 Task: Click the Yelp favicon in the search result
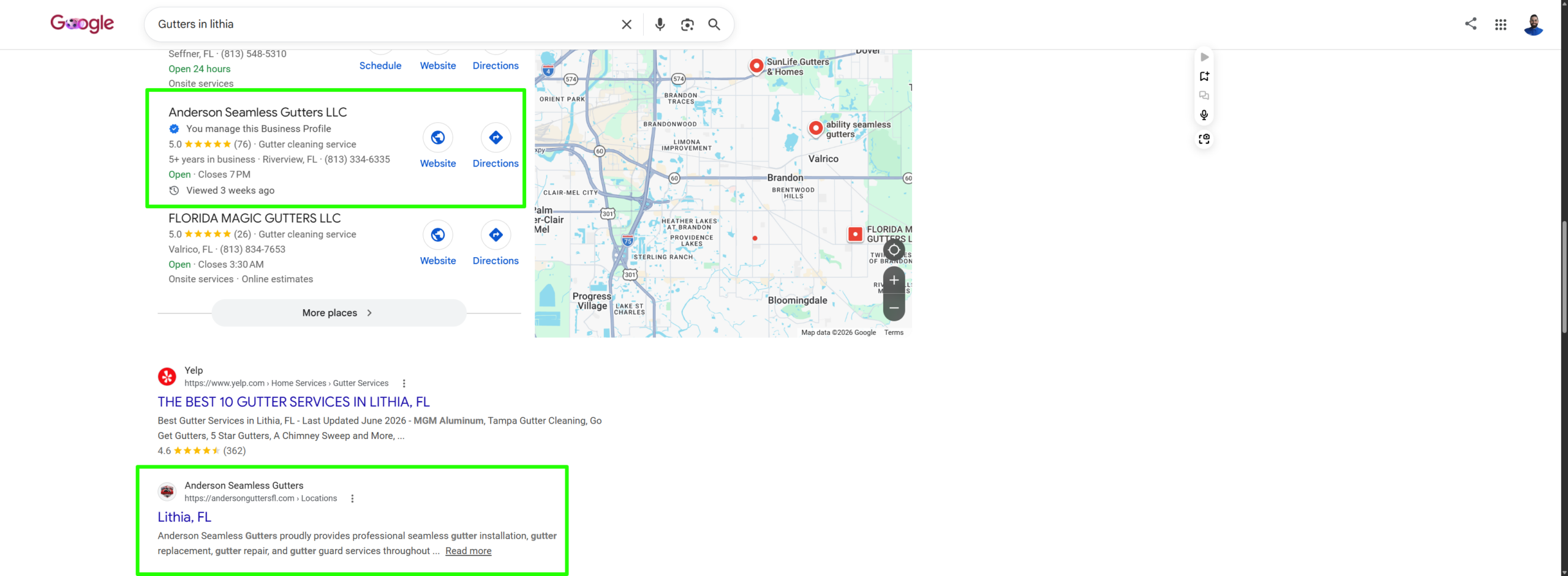pos(167,376)
